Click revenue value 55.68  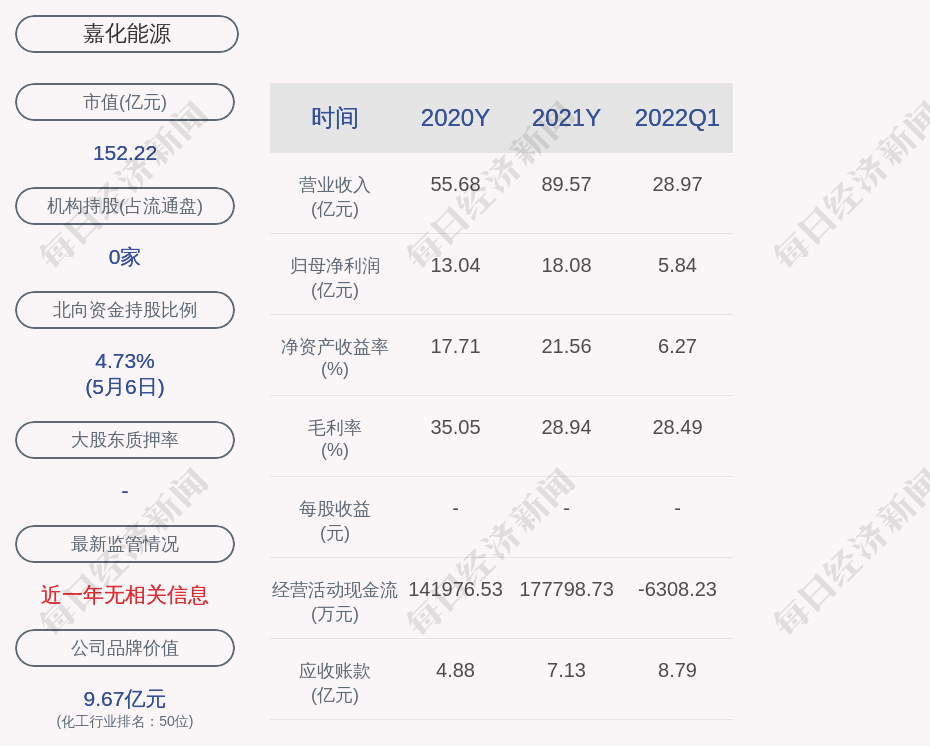coord(456,184)
